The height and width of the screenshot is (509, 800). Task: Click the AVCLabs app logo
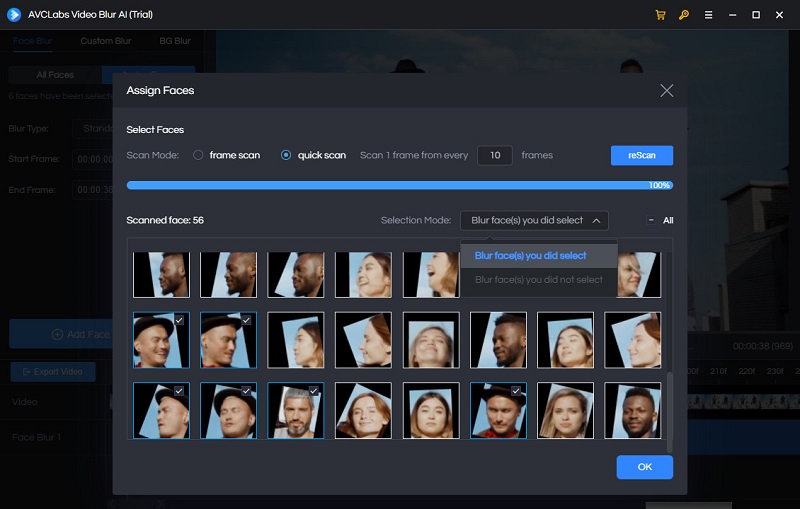[x=14, y=14]
